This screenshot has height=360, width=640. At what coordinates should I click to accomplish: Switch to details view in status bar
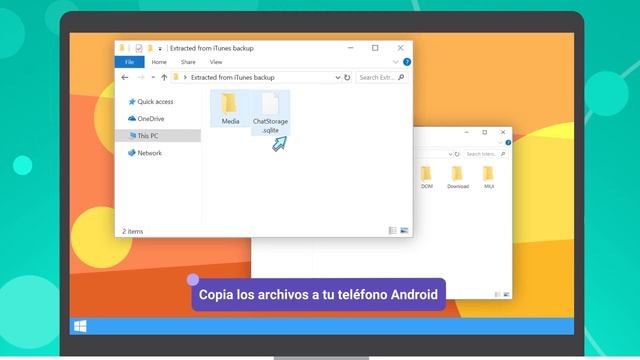click(392, 231)
